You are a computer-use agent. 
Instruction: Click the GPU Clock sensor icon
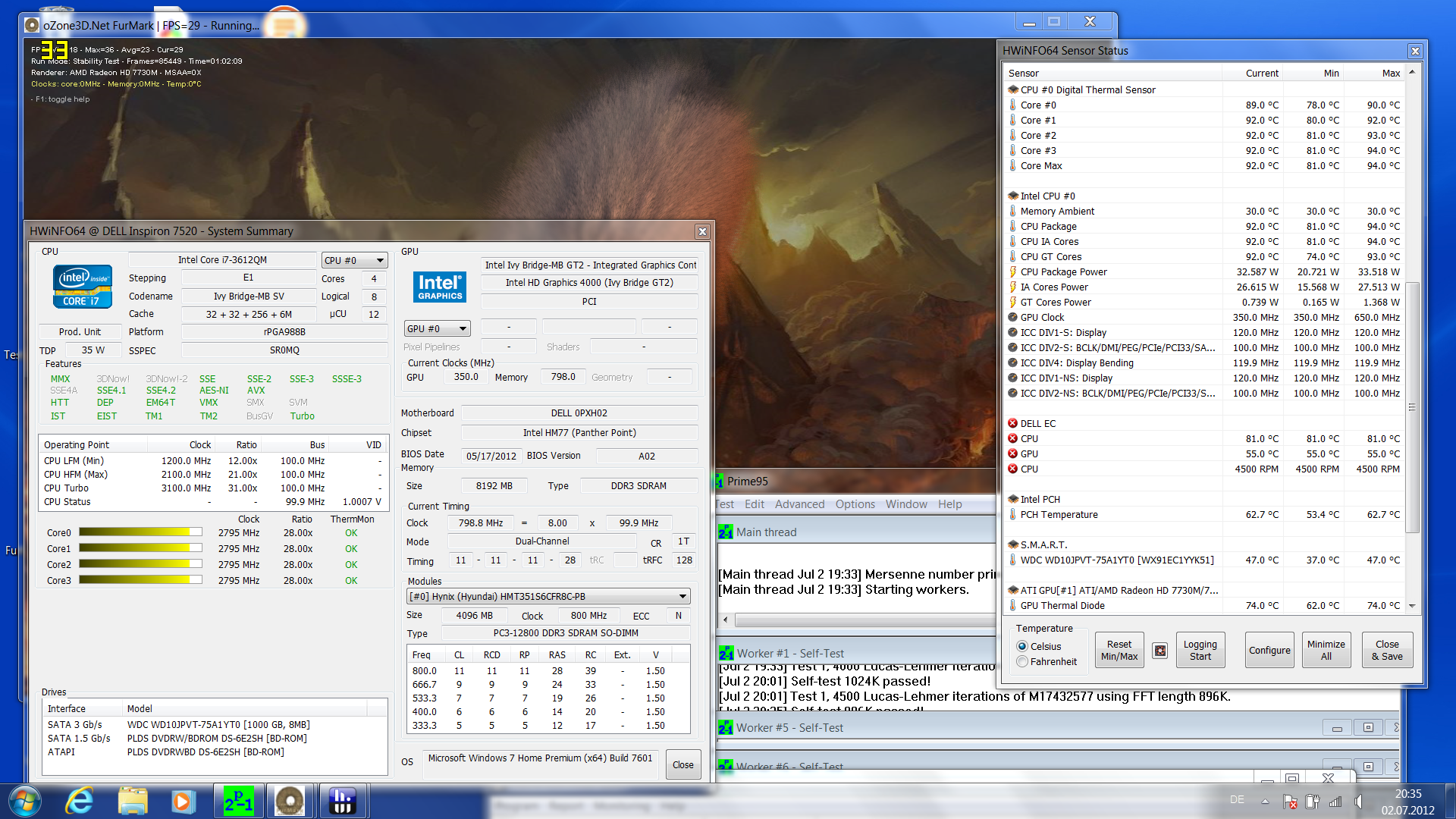(1012, 317)
